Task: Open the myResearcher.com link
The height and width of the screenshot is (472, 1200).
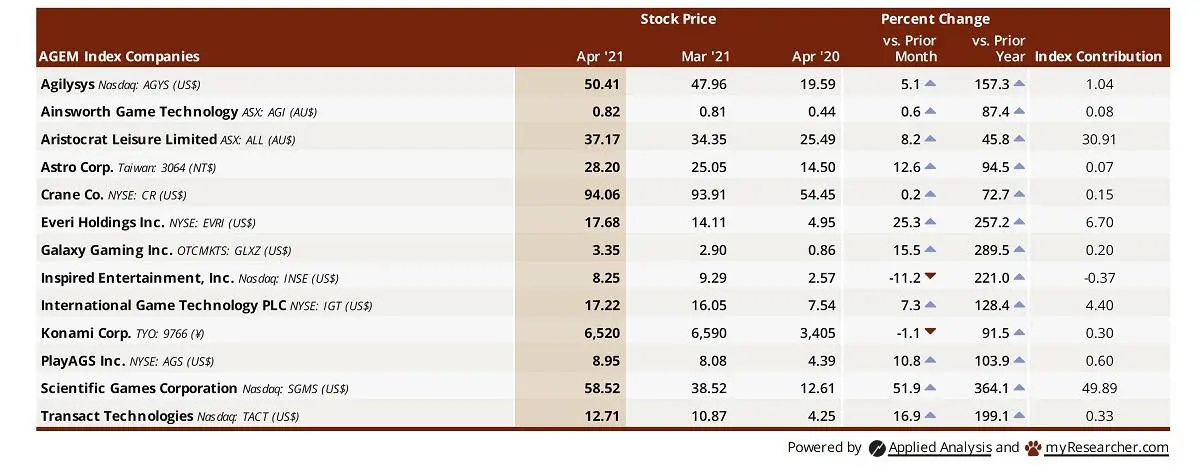Action: click(x=1107, y=448)
